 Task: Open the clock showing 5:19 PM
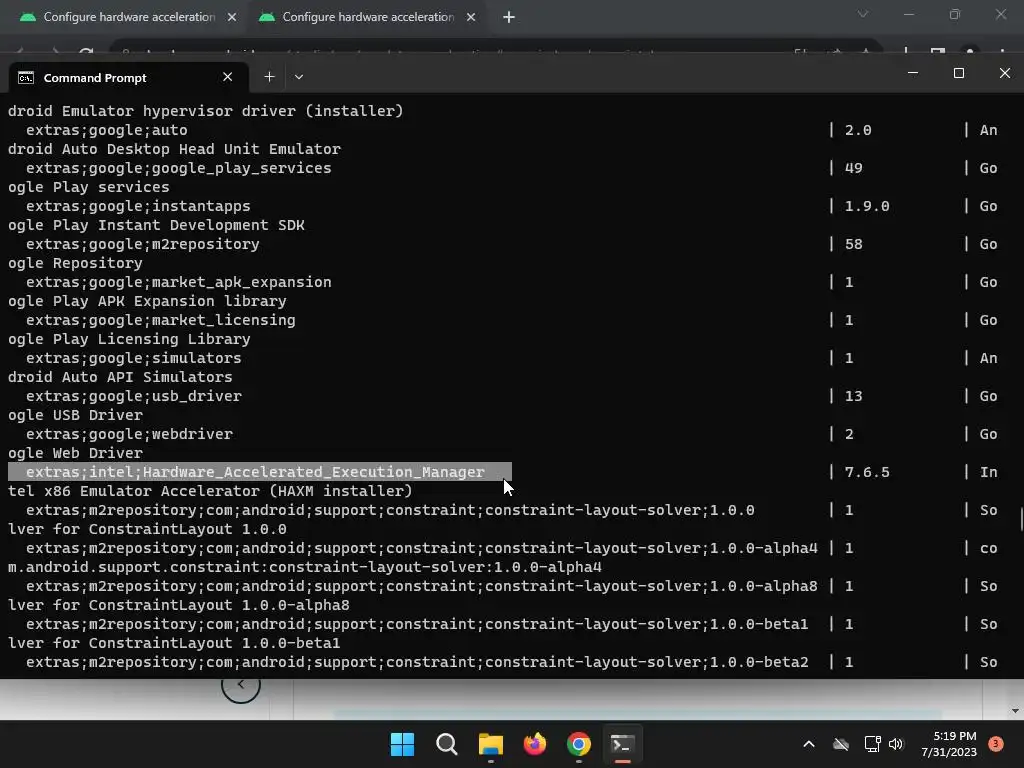pyautogui.click(x=949, y=744)
